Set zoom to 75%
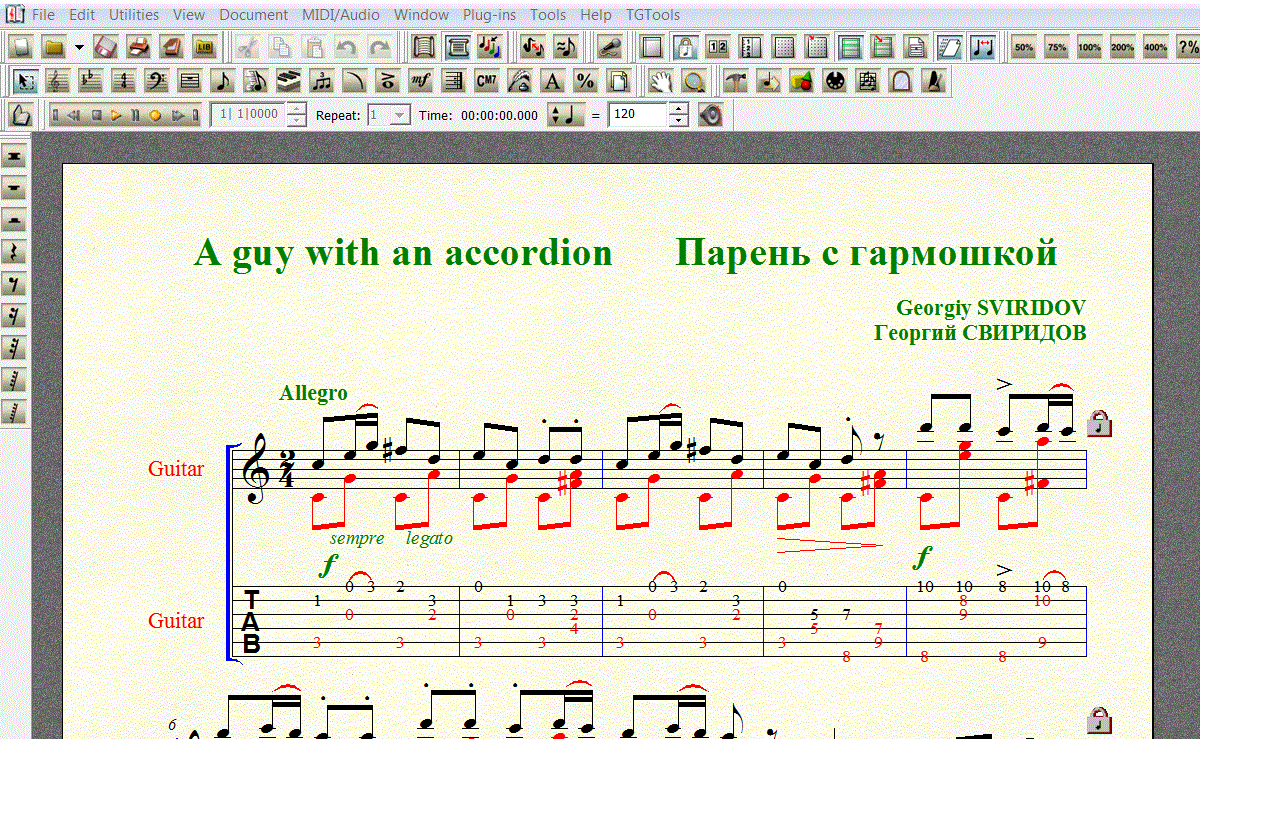The image size is (1274, 817). click(1057, 47)
